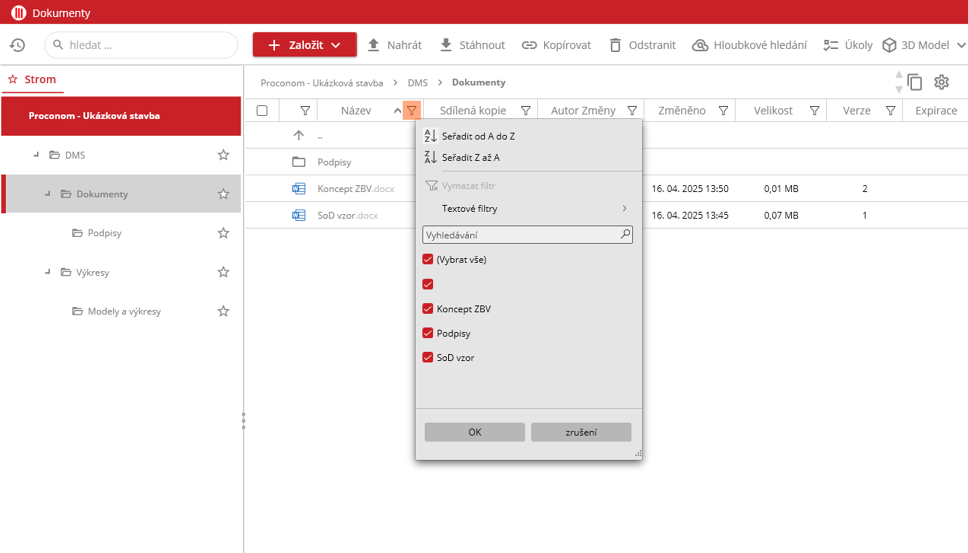Click the Stáhnout download button

472,45
